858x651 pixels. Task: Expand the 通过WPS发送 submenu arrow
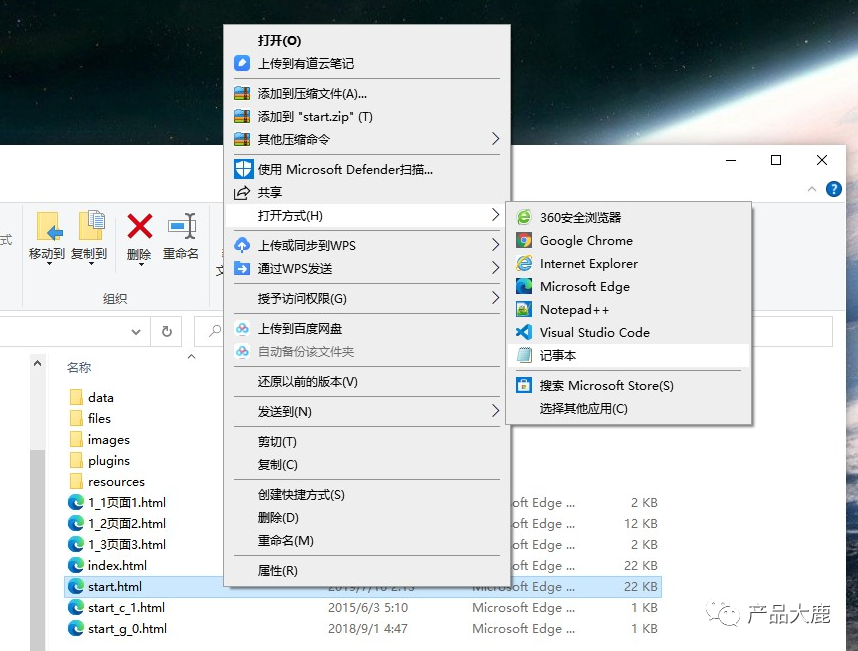(495, 268)
